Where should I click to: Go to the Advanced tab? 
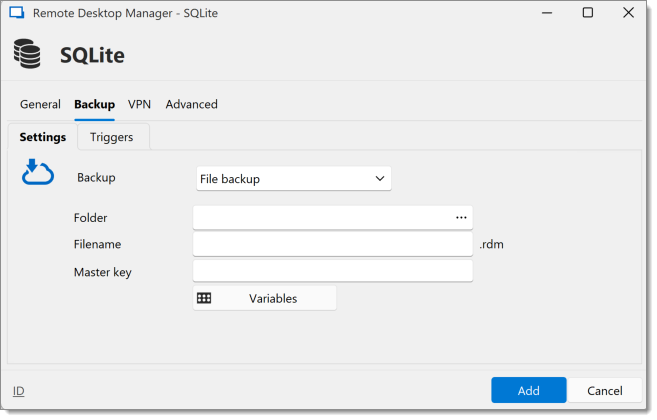pyautogui.click(x=191, y=104)
